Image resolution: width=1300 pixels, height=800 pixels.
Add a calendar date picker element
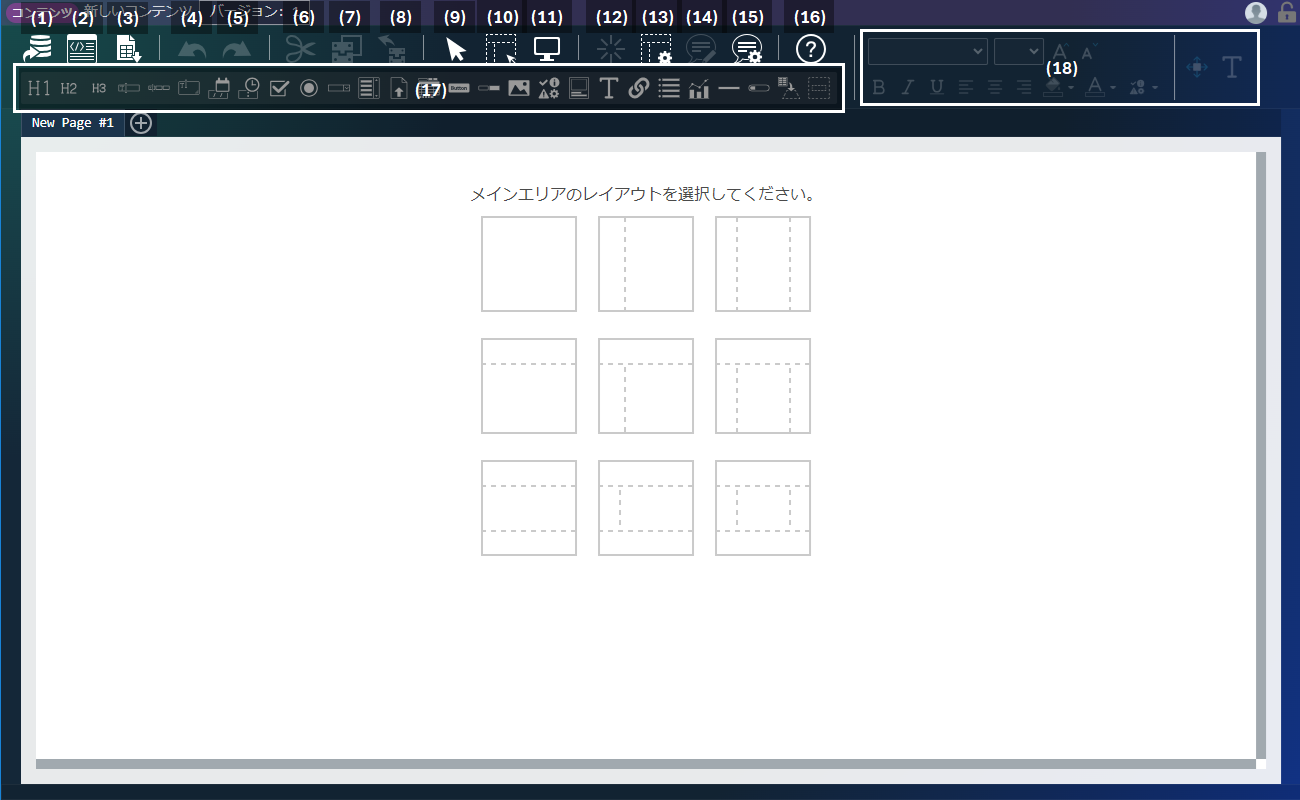click(x=219, y=88)
